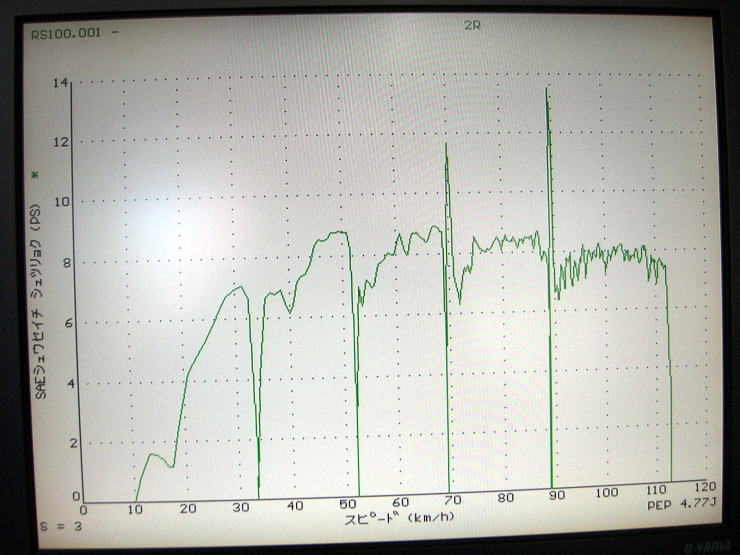The height and width of the screenshot is (555, 740).
Task: Click the X-axis value 20
Action: point(188,508)
